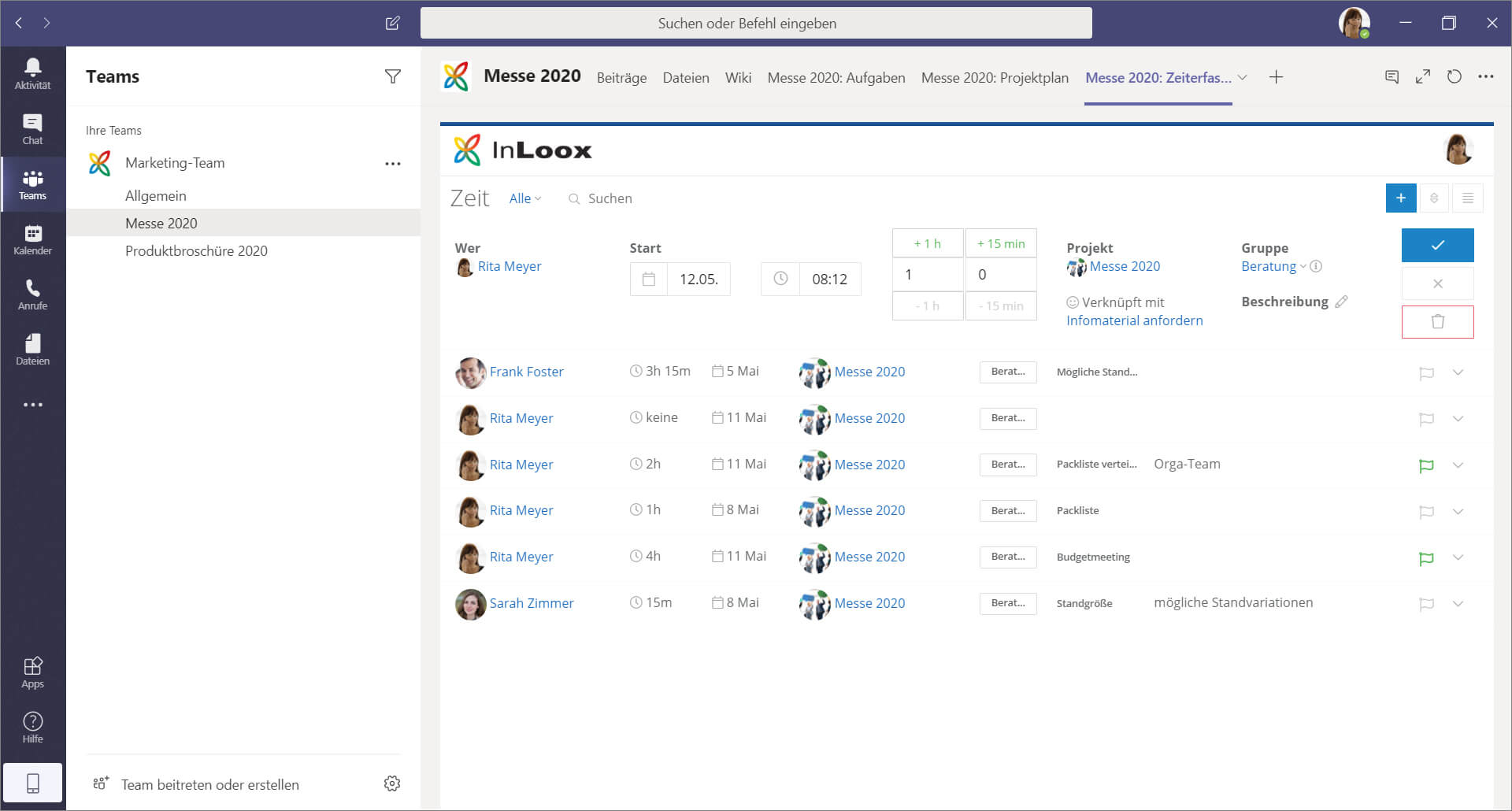
Task: Delete the time entry via trash icon
Action: tap(1438, 321)
